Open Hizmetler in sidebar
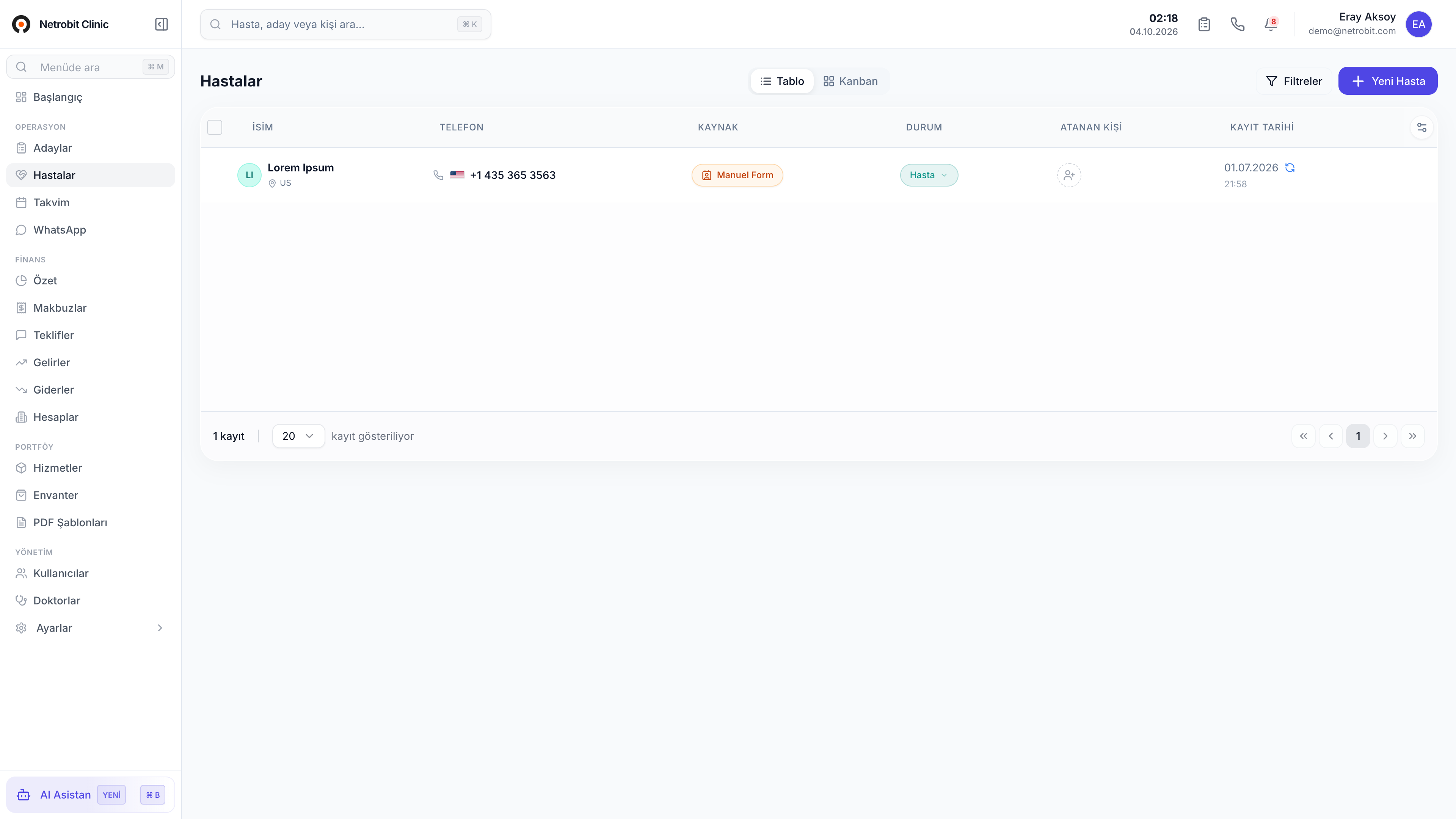The height and width of the screenshot is (819, 1456). [x=91, y=468]
